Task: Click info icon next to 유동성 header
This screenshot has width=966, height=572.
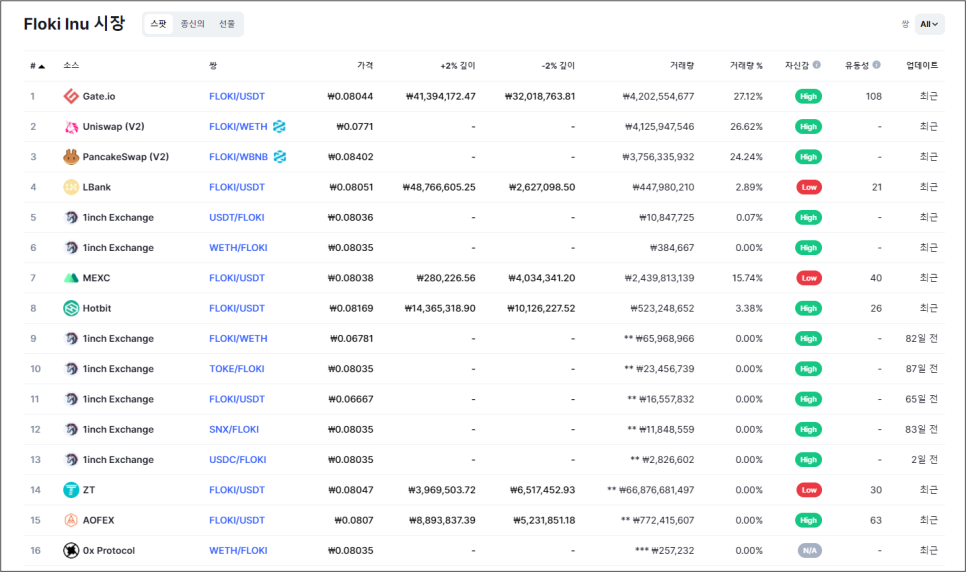Action: pyautogui.click(x=877, y=65)
